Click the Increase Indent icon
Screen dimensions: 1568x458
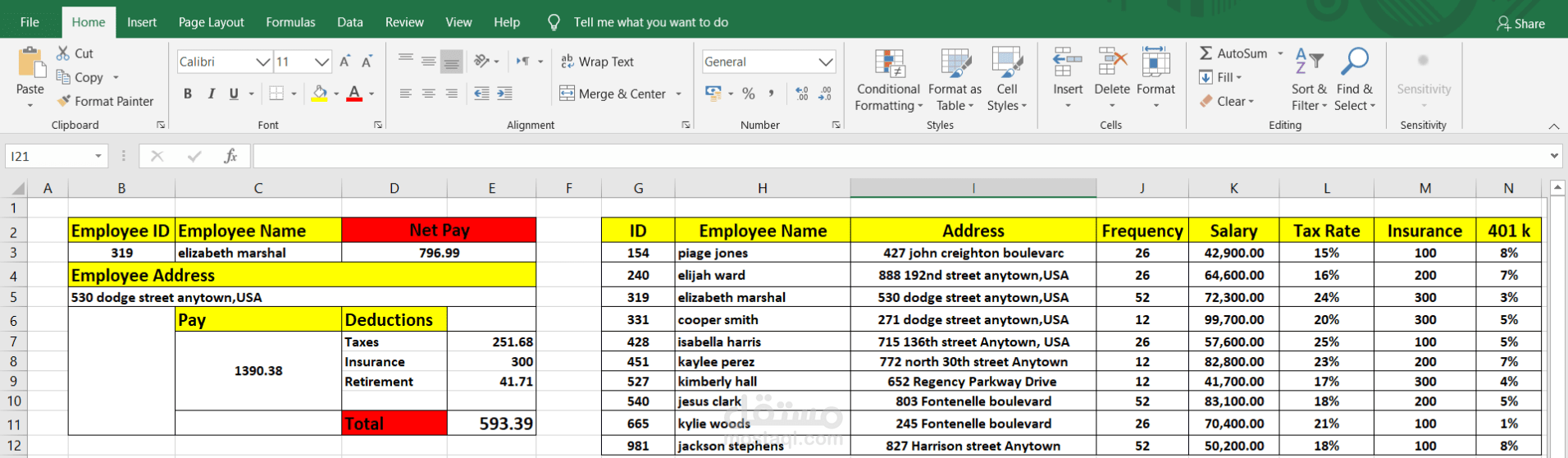coord(504,94)
